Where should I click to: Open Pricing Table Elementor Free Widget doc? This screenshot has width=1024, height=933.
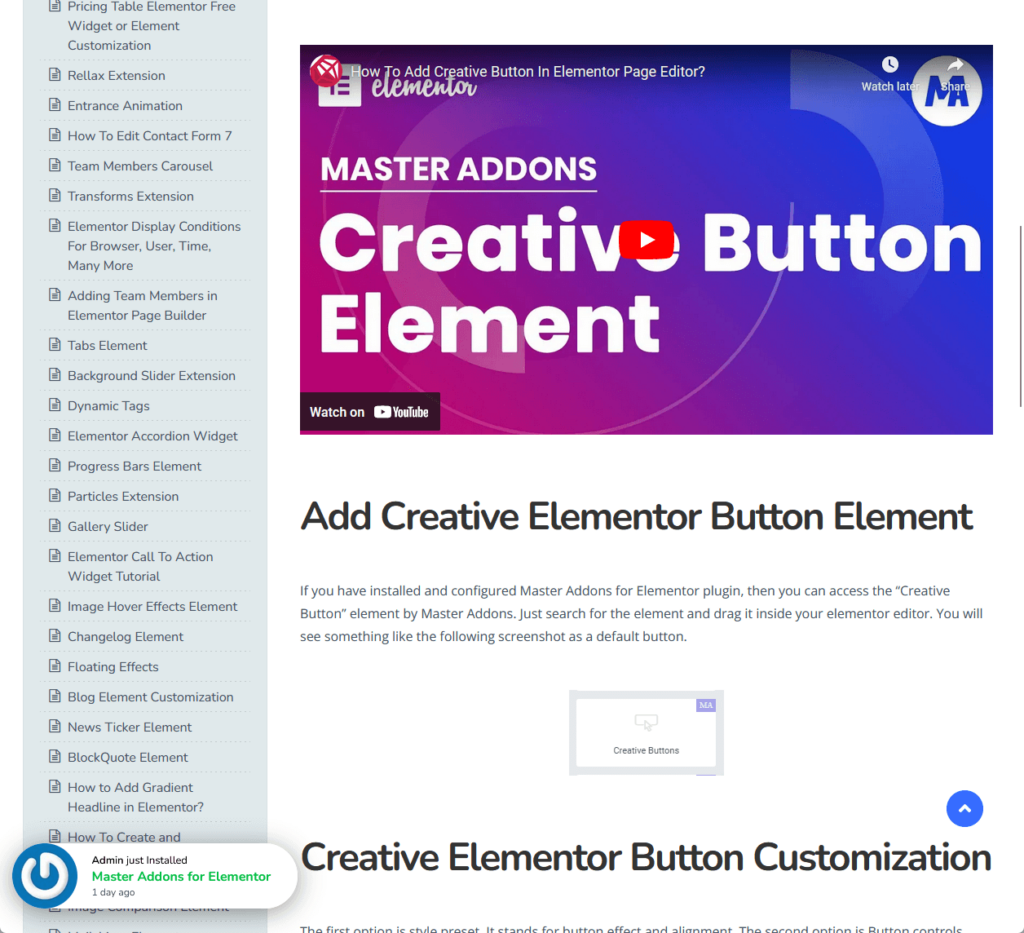152,25
